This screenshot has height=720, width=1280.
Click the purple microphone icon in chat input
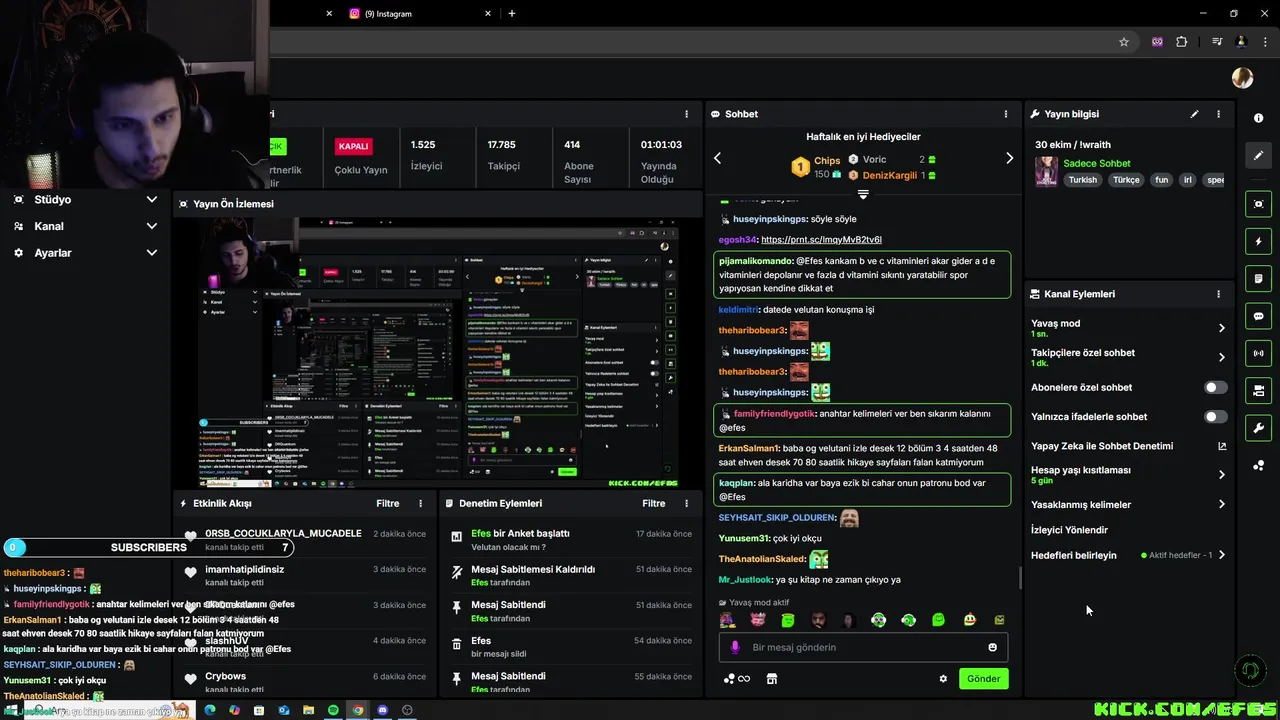click(x=735, y=647)
